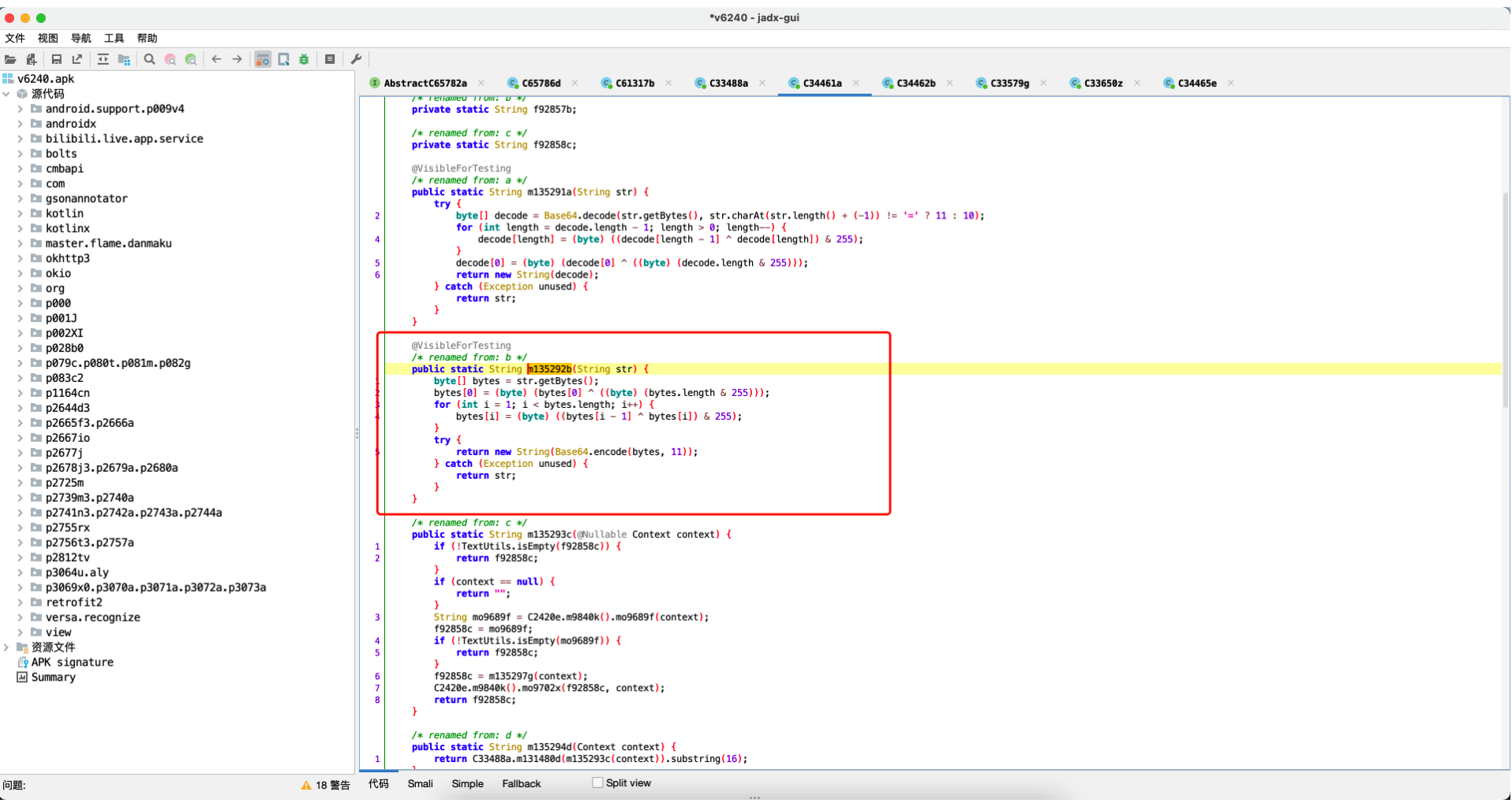This screenshot has height=803, width=1512.
Task: Expand the kotlin package
Action: [x=21, y=214]
